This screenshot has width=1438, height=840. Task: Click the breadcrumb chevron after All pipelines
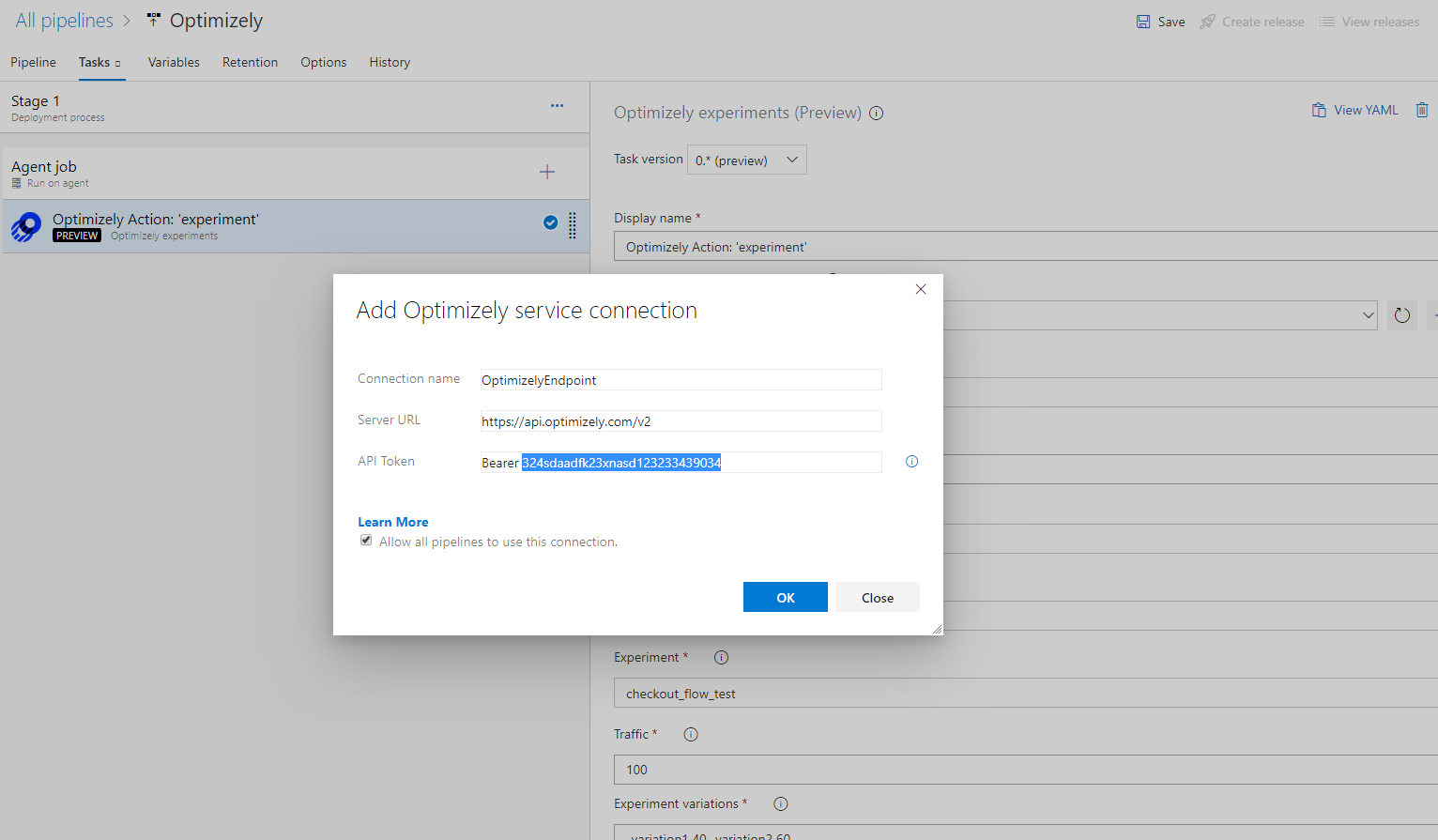click(127, 21)
